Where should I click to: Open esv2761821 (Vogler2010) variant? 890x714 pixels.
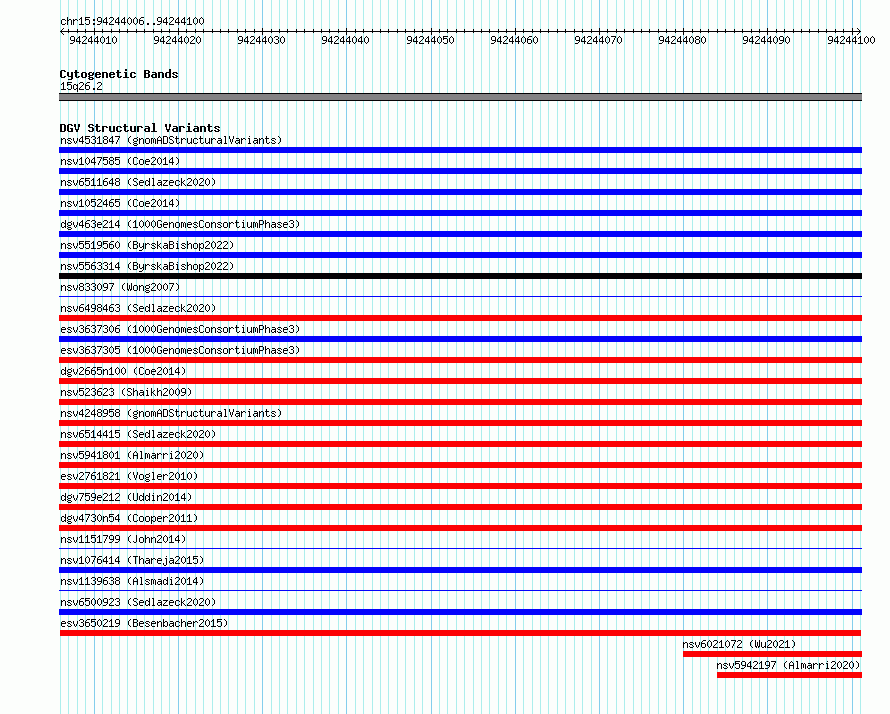pos(129,476)
